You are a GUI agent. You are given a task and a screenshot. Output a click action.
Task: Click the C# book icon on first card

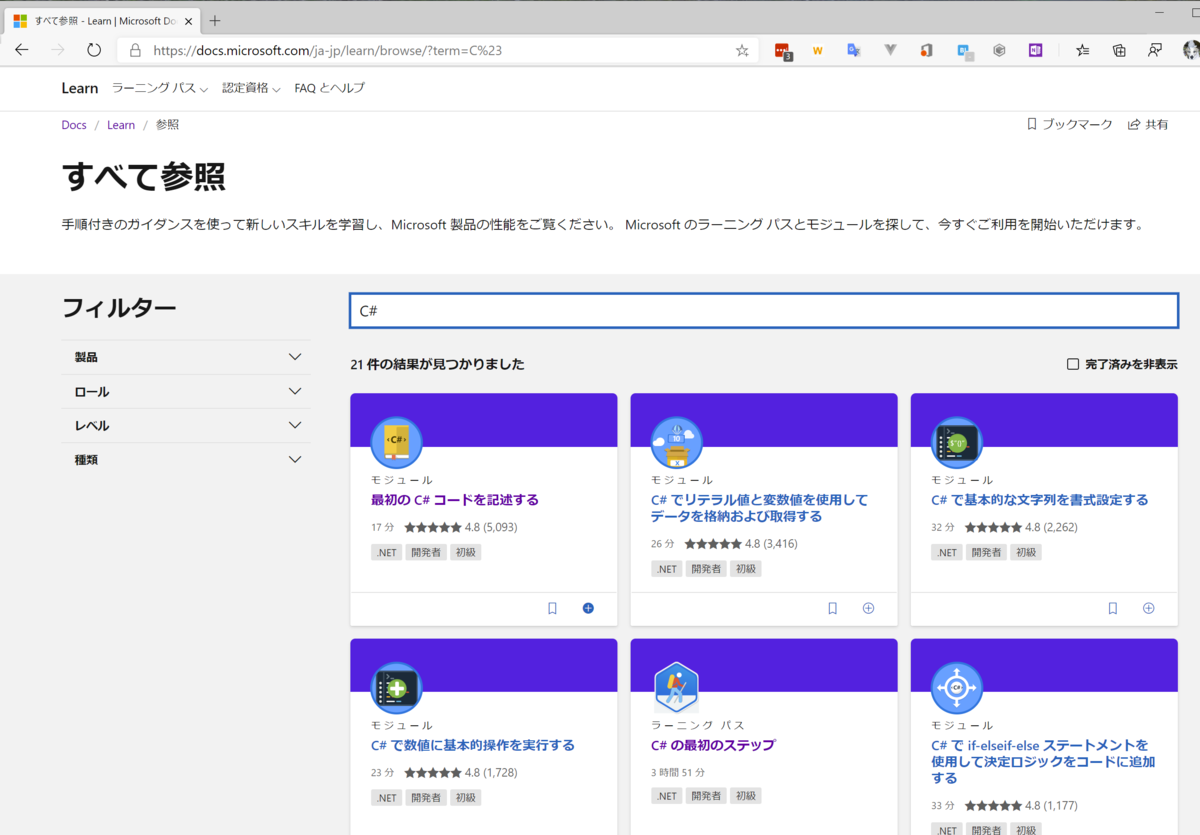pos(396,442)
